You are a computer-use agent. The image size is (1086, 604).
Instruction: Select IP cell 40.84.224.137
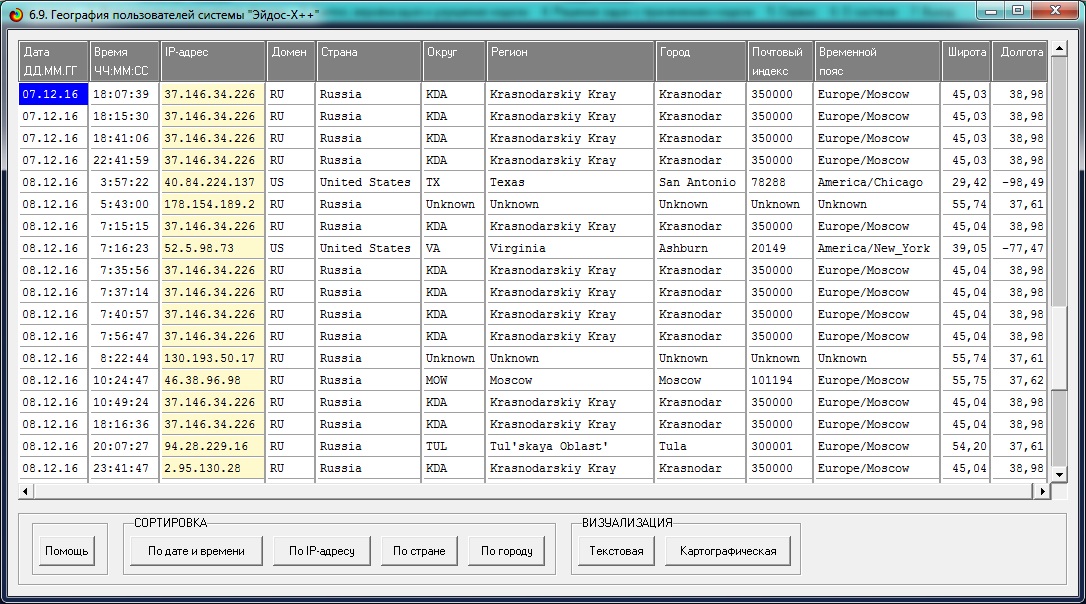(x=213, y=183)
